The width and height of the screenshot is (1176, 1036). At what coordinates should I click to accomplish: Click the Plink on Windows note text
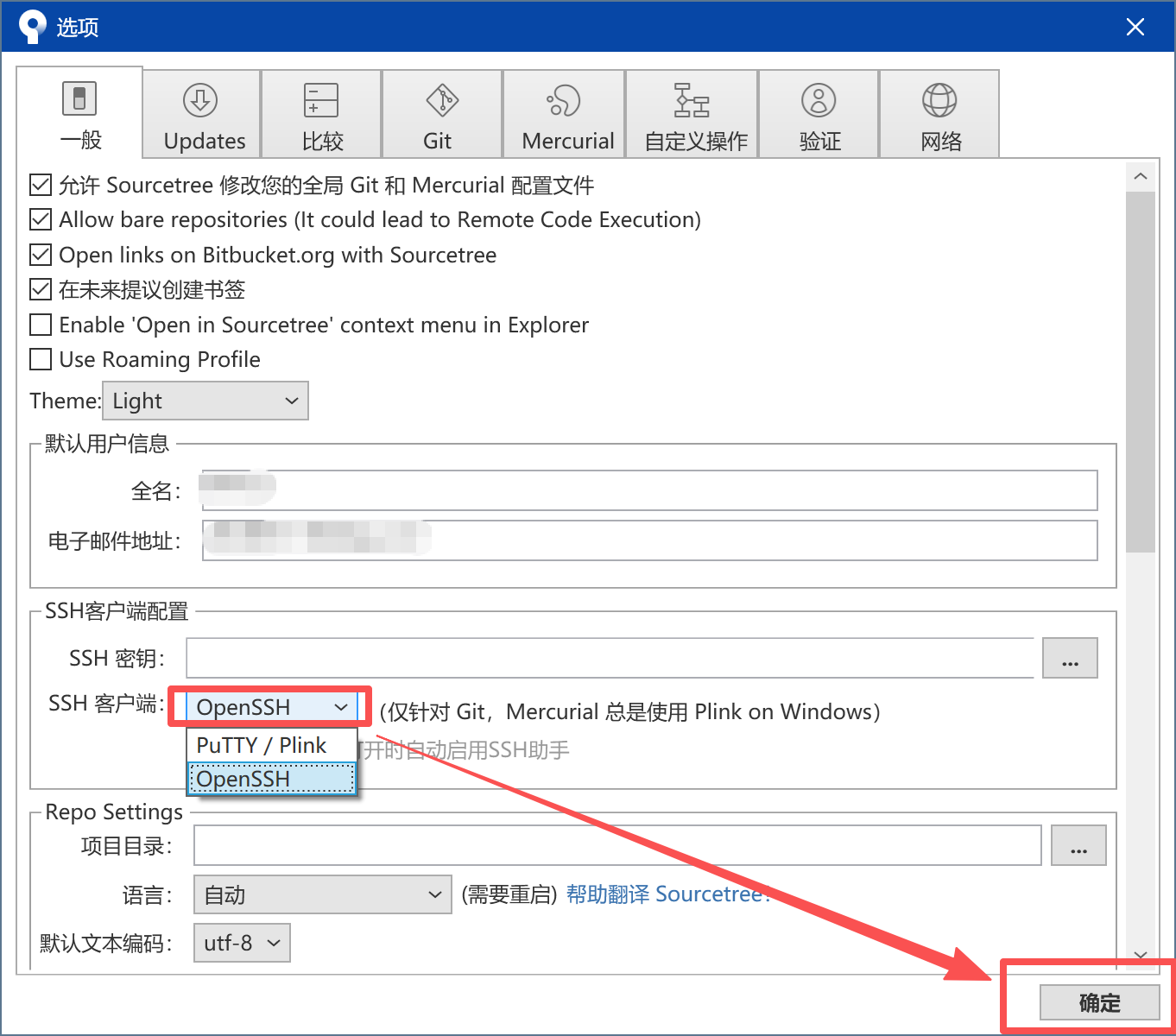click(x=630, y=711)
